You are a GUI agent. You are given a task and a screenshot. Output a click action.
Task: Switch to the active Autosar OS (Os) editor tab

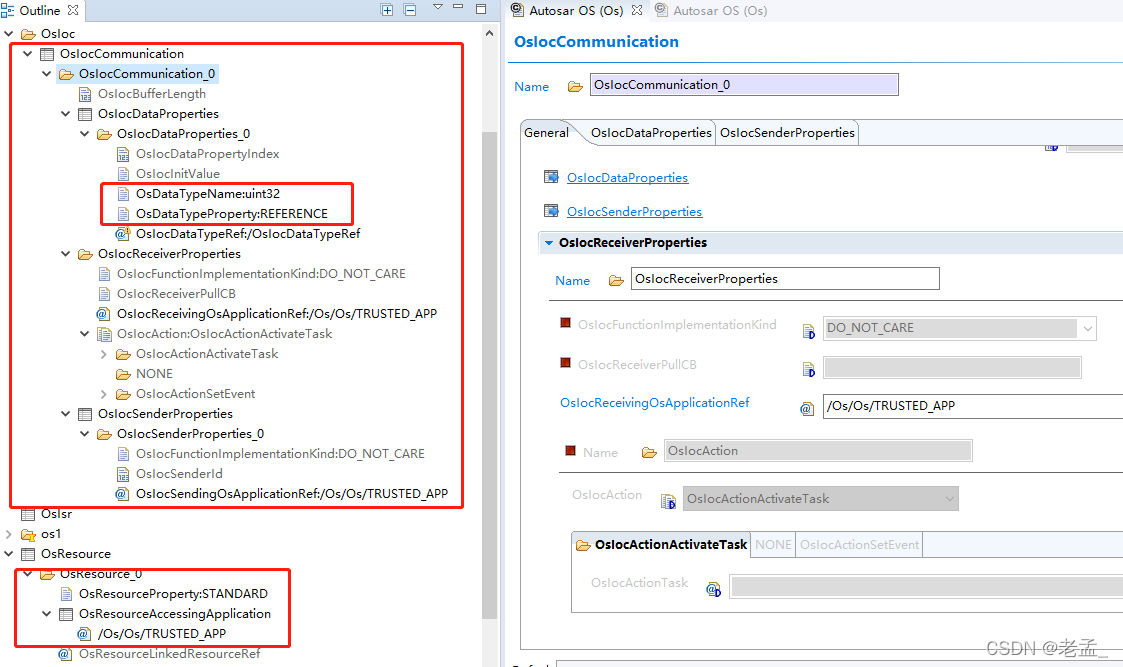point(576,11)
